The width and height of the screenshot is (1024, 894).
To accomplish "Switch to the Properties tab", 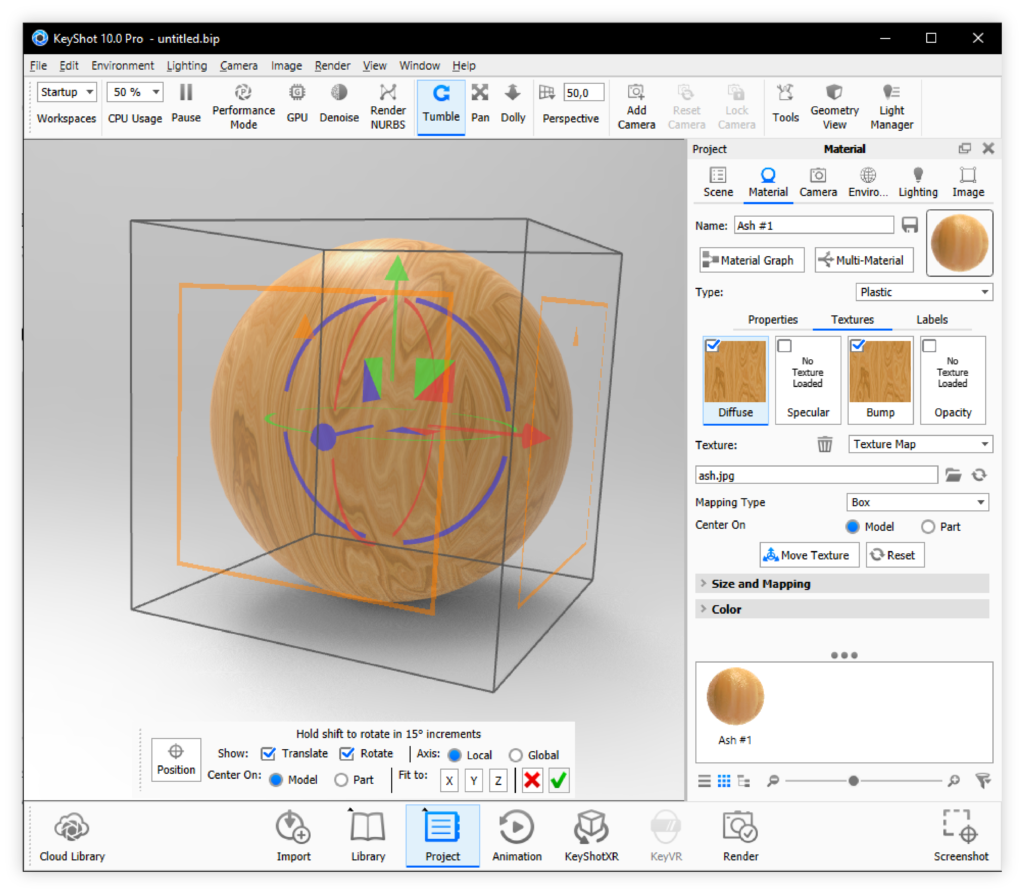I will coord(773,320).
